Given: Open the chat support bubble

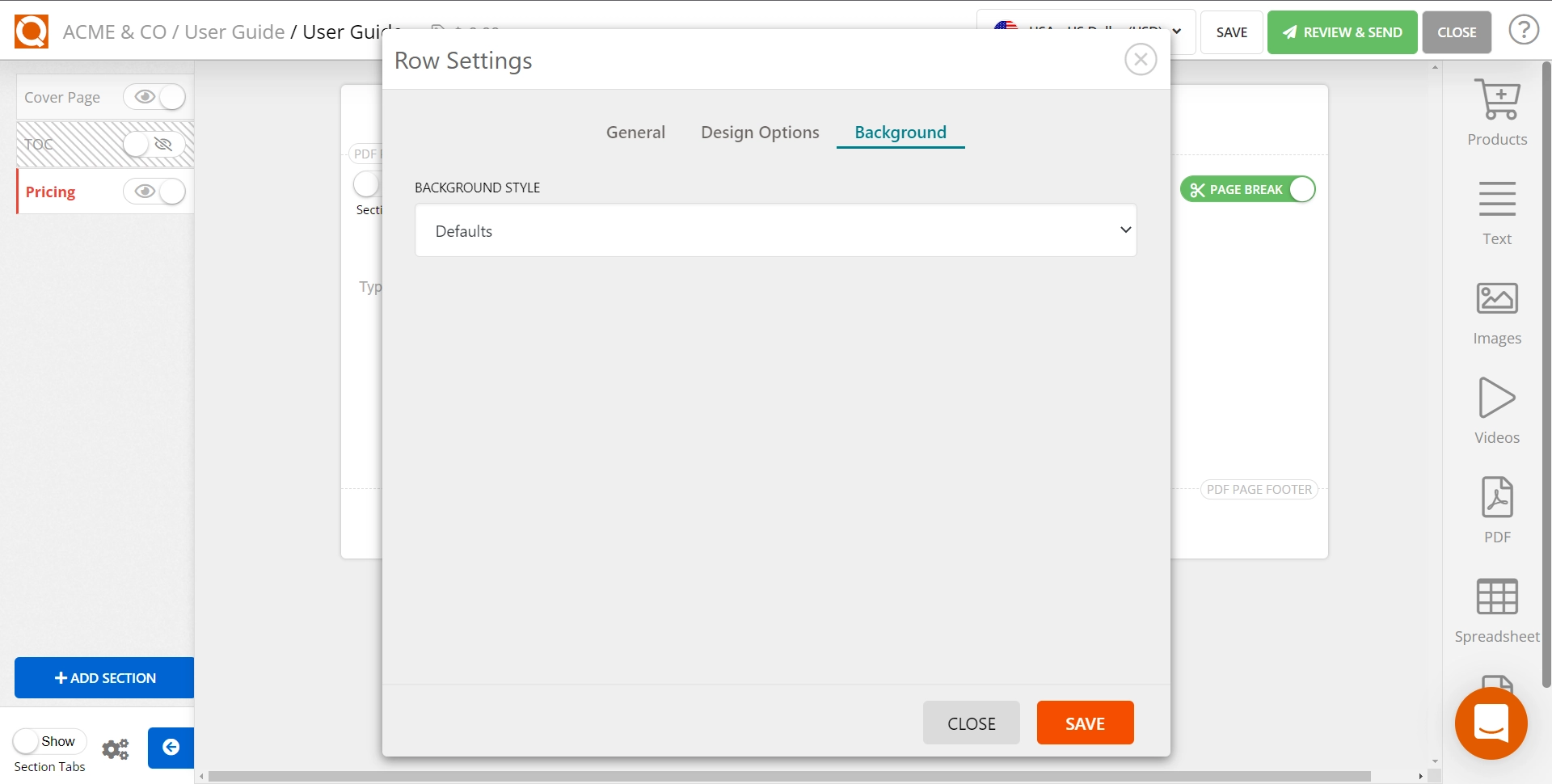Looking at the screenshot, I should pyautogui.click(x=1492, y=723).
